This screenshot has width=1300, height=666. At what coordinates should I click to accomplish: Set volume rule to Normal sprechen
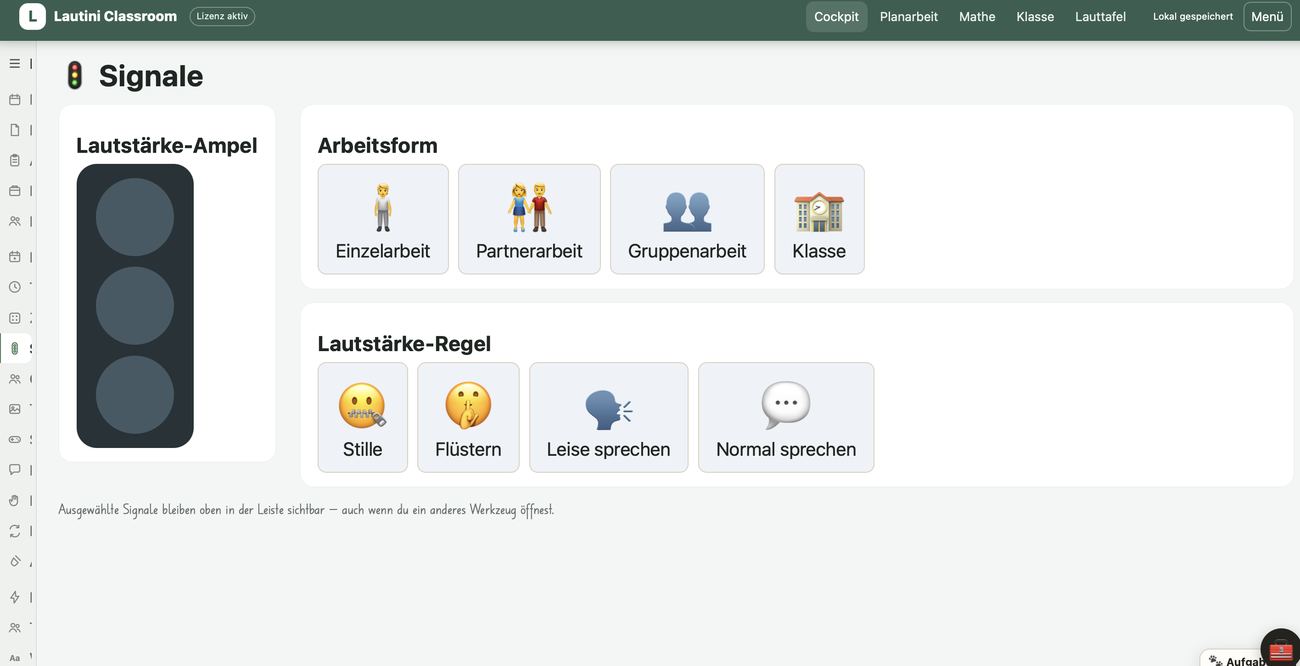786,417
